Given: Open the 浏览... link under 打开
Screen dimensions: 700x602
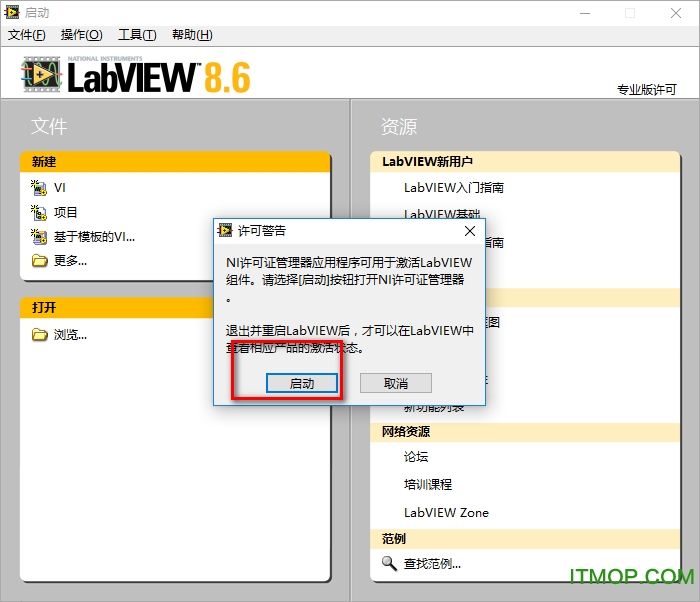Looking at the screenshot, I should tap(70, 334).
